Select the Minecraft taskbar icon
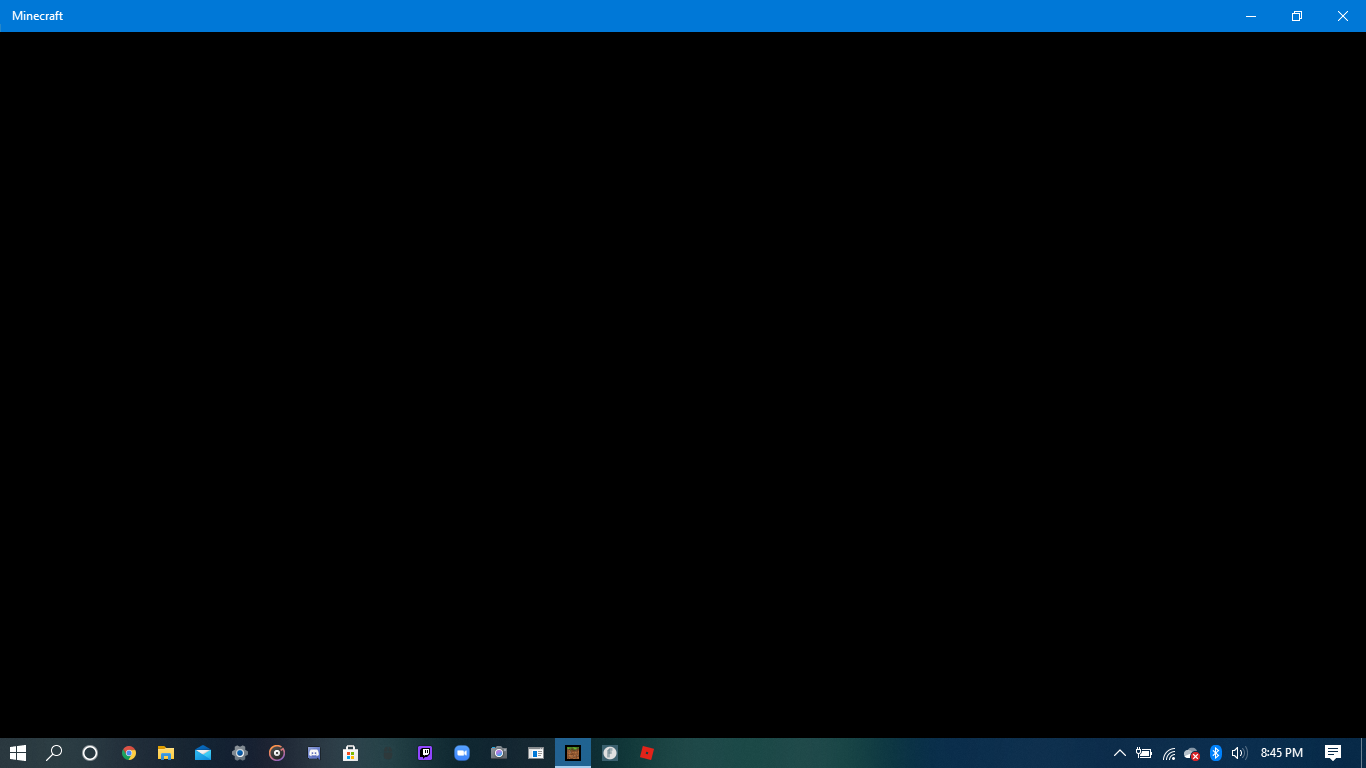 pyautogui.click(x=573, y=753)
